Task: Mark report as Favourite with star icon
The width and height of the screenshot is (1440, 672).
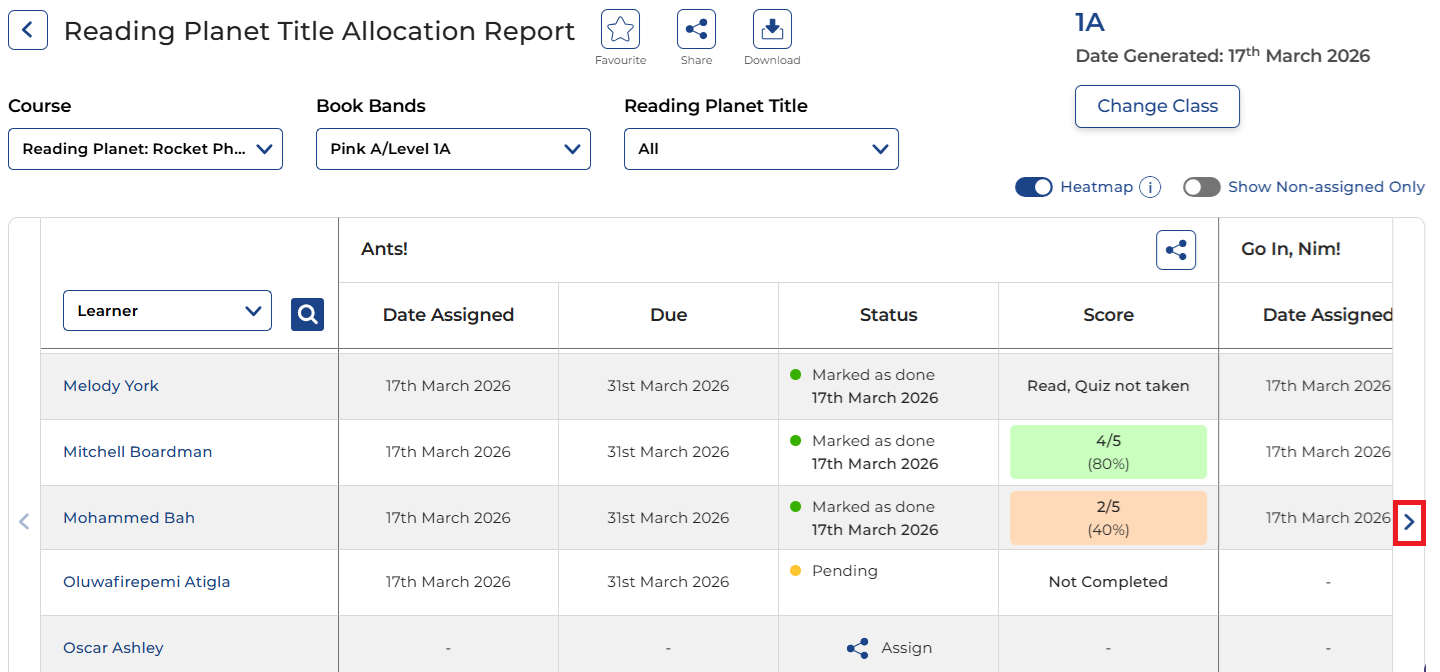Action: [x=620, y=30]
